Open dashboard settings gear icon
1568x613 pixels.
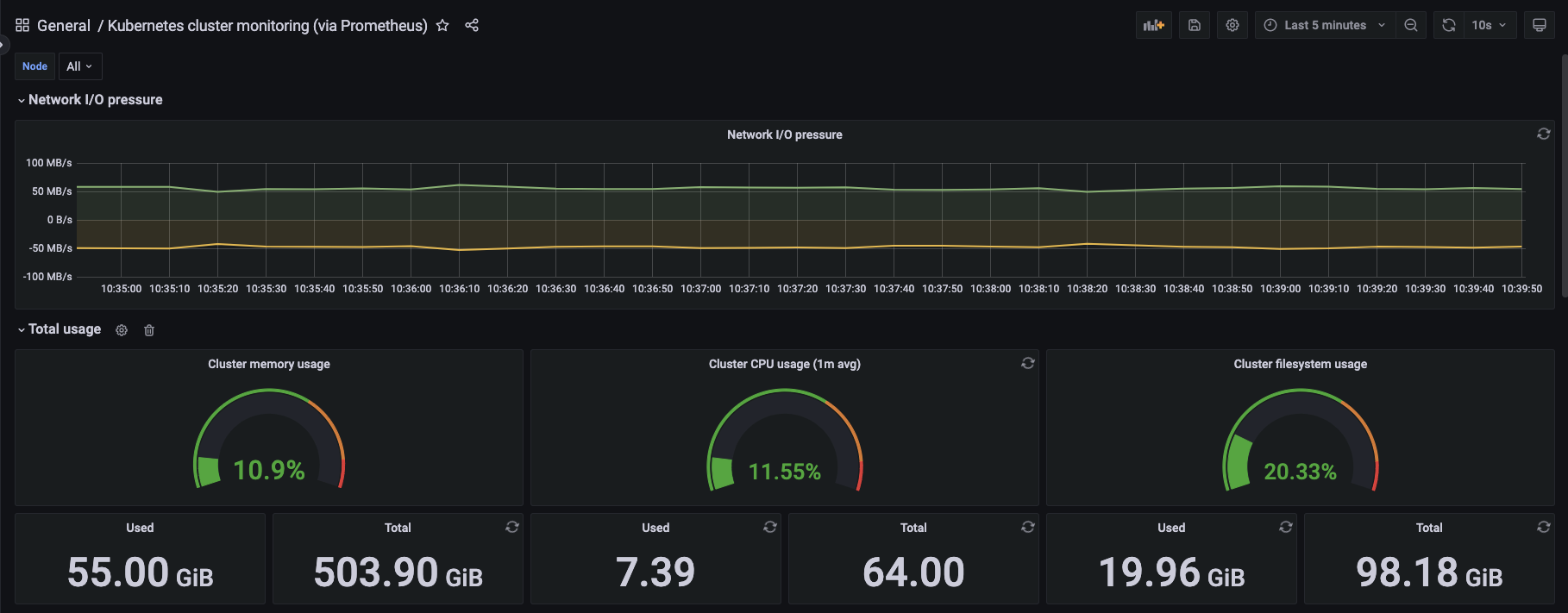pos(1232,25)
